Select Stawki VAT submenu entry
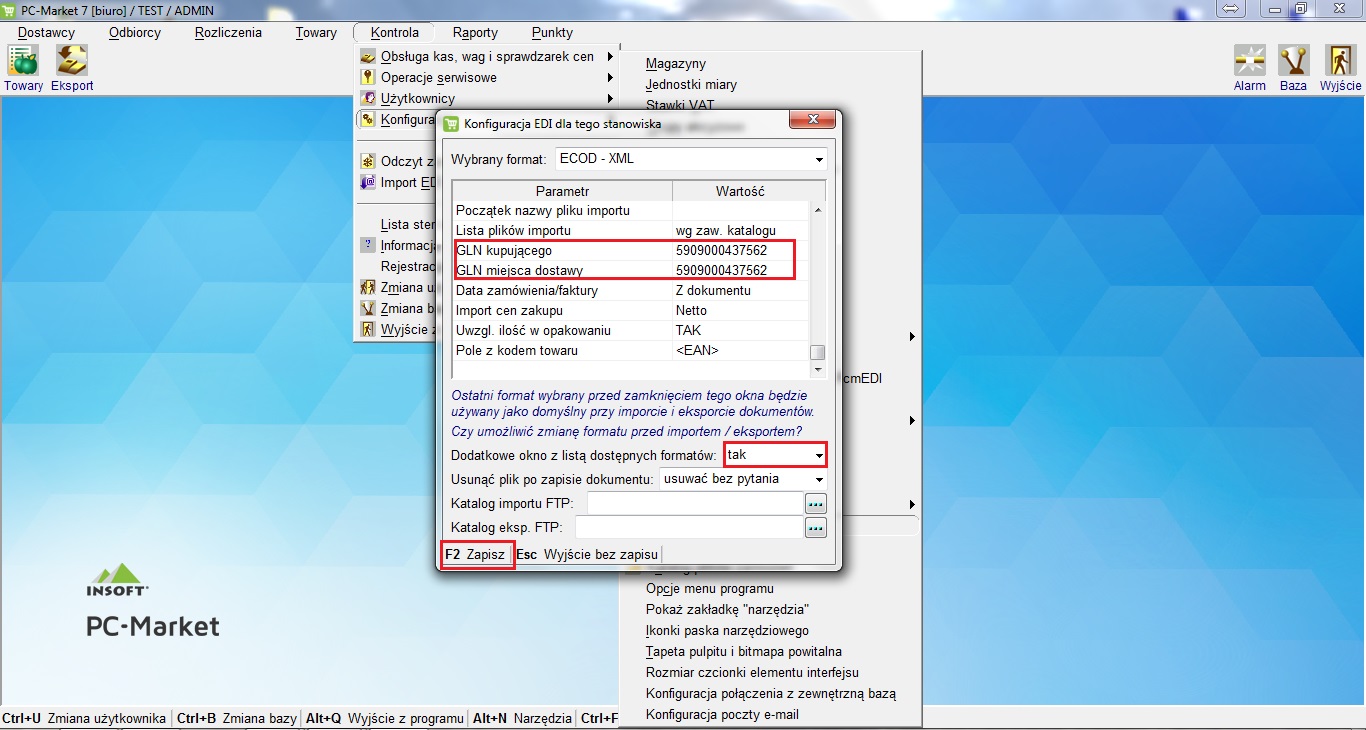The image size is (1366, 730). (x=680, y=104)
